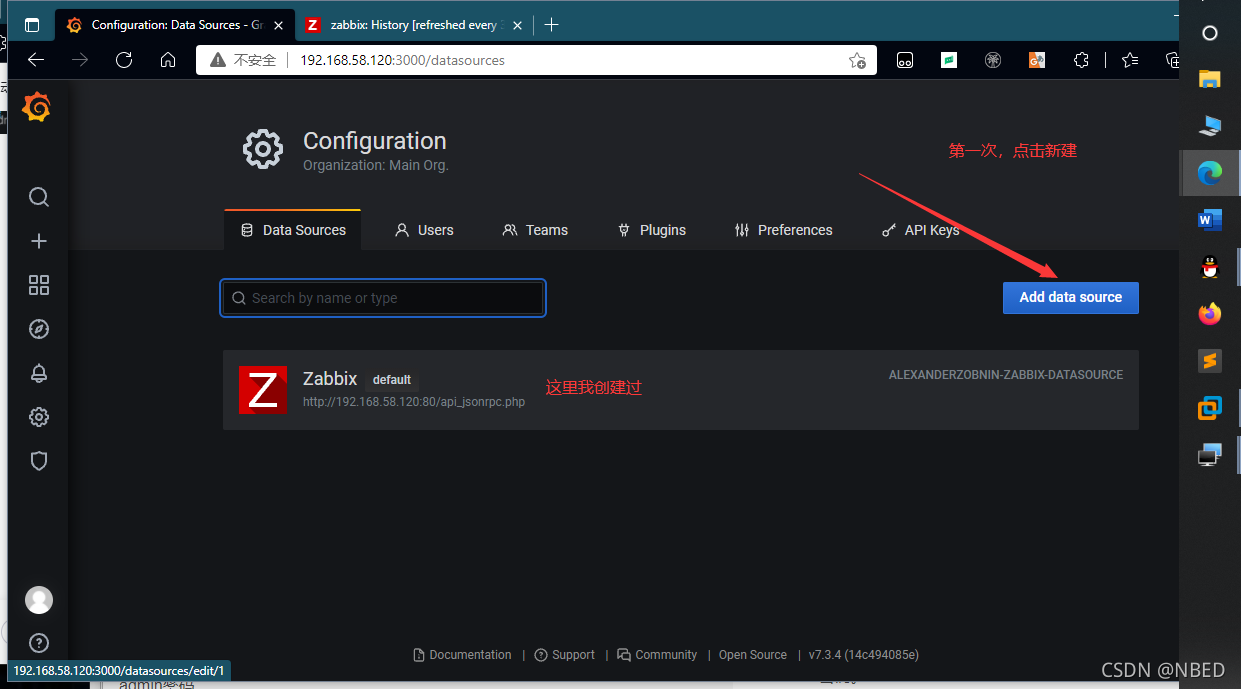Add page to favorites star icon
This screenshot has width=1241, height=689.
[857, 60]
